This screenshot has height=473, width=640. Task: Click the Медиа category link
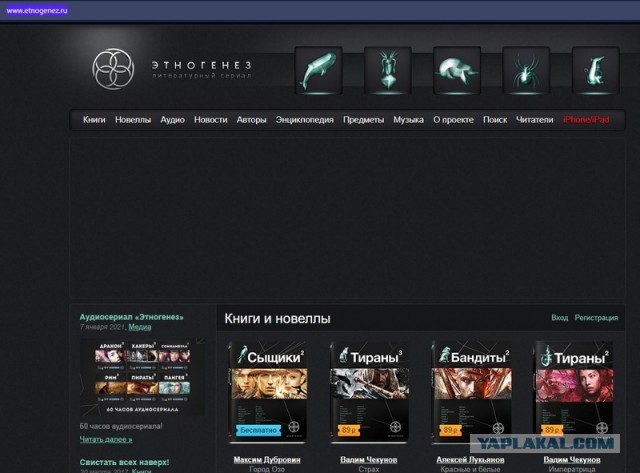(140, 327)
